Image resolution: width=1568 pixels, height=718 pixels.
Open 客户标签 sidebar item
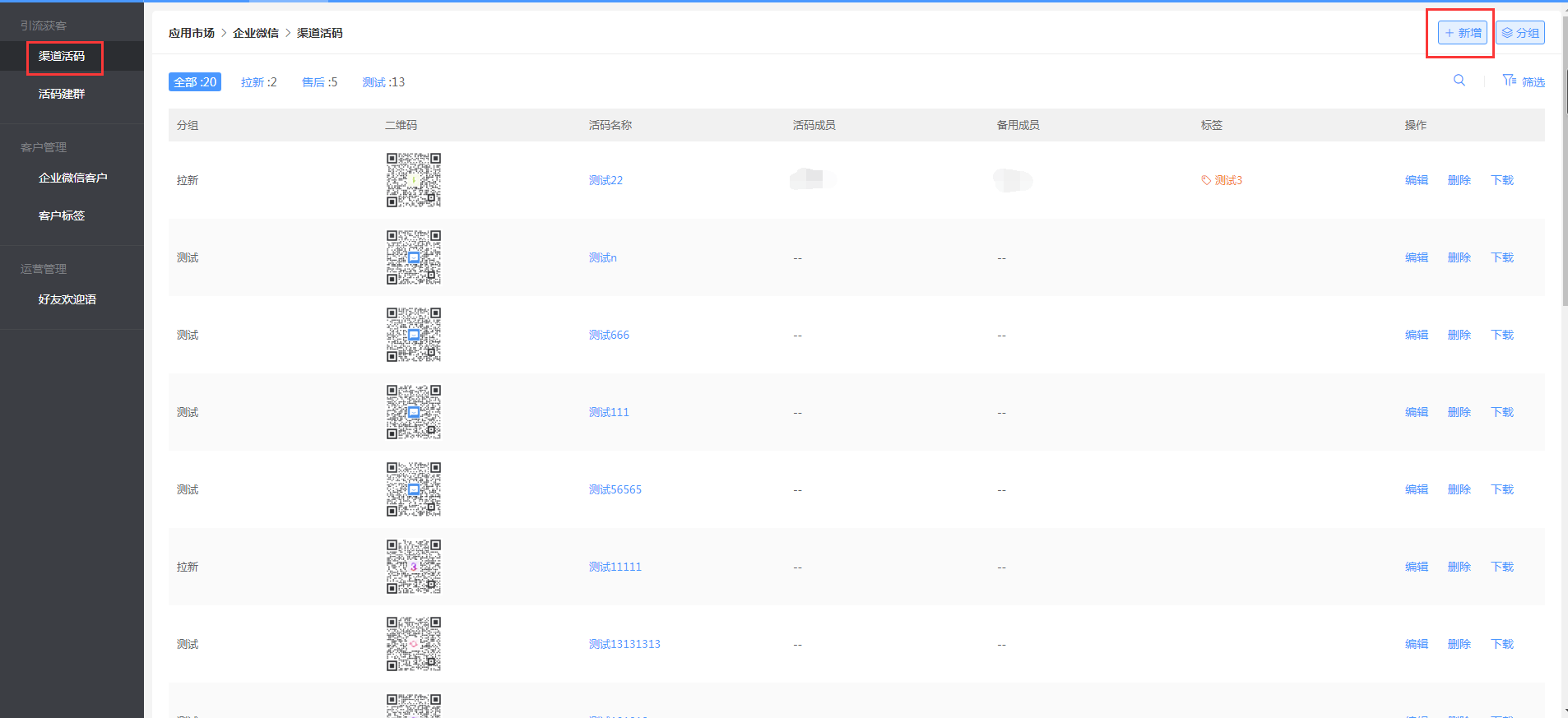pyautogui.click(x=62, y=215)
